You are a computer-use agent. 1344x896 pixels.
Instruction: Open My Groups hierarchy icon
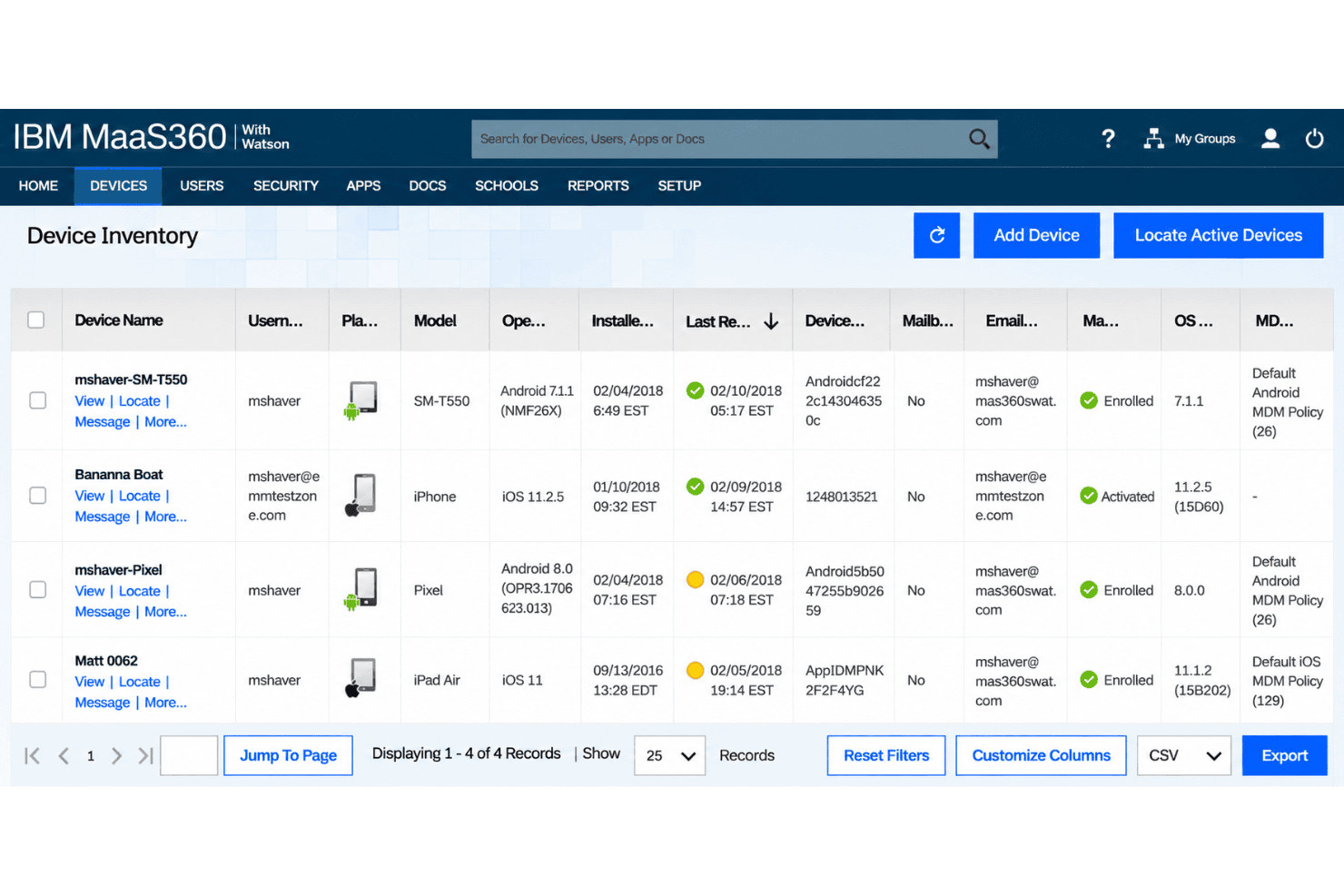click(x=1153, y=138)
